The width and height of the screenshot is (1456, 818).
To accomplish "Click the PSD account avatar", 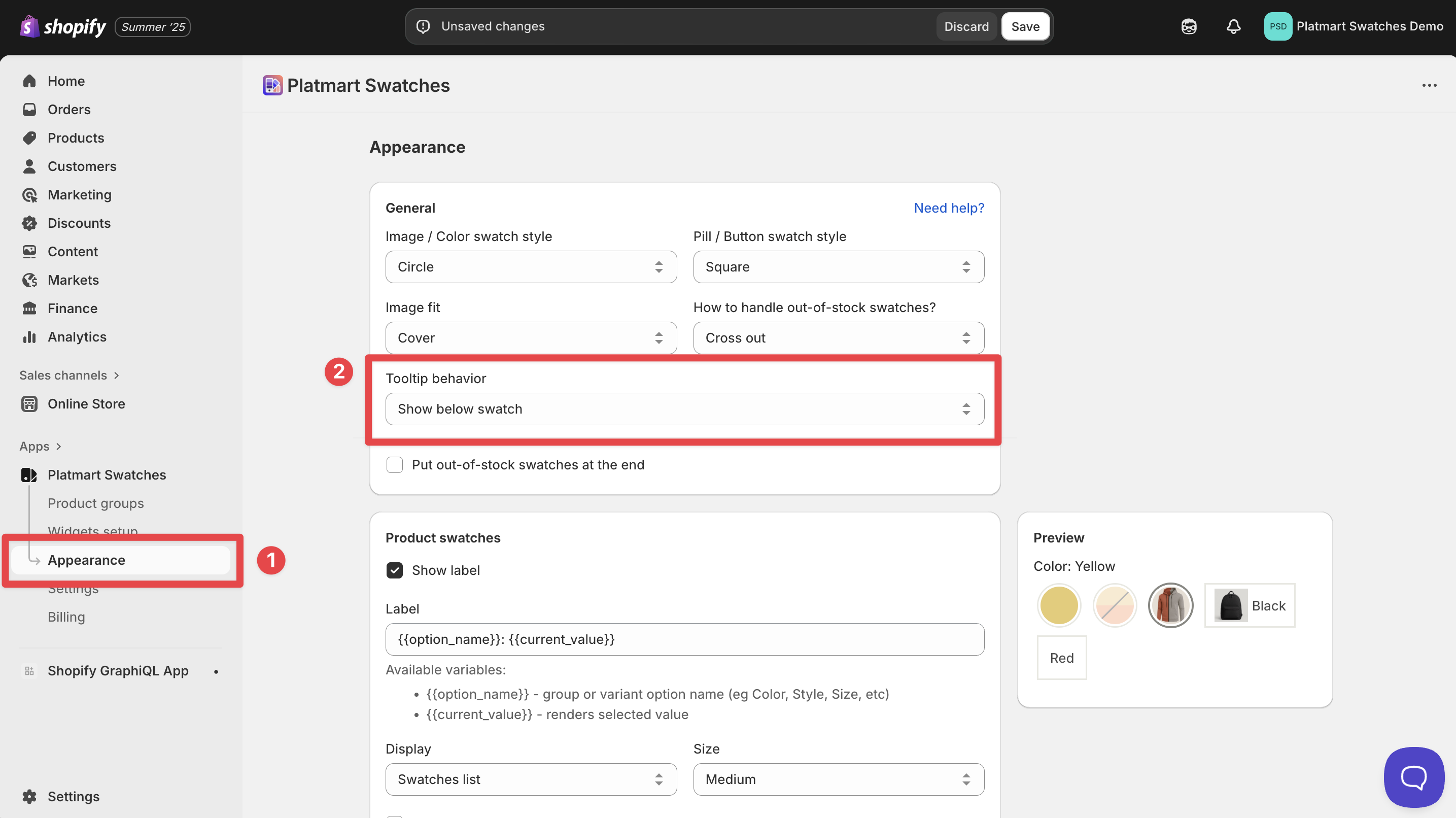I will pos(1278,26).
